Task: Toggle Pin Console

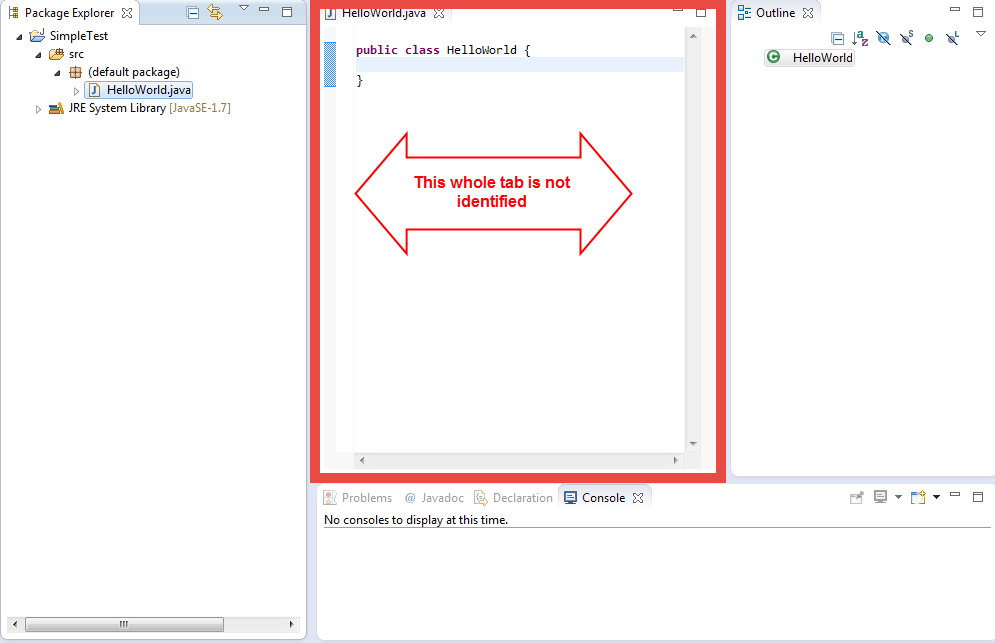Action: point(857,498)
